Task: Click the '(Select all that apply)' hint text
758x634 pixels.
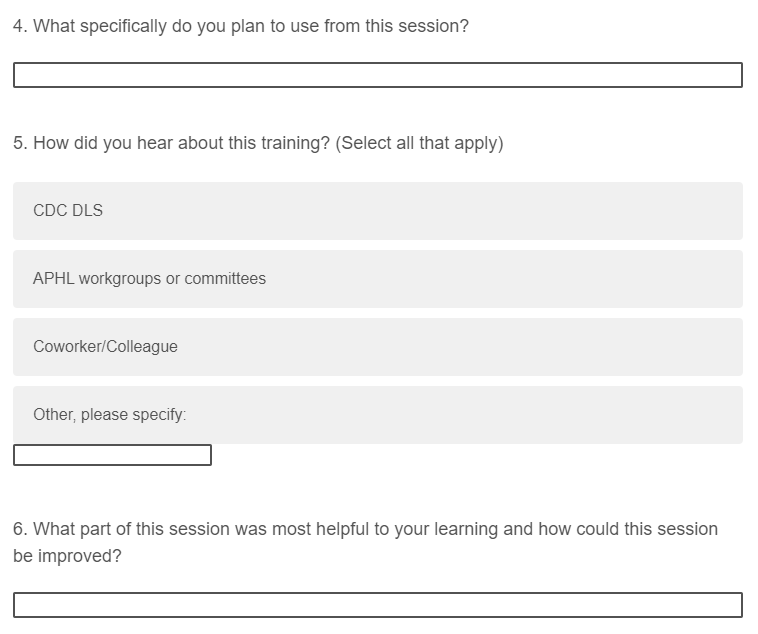Action: (x=419, y=143)
